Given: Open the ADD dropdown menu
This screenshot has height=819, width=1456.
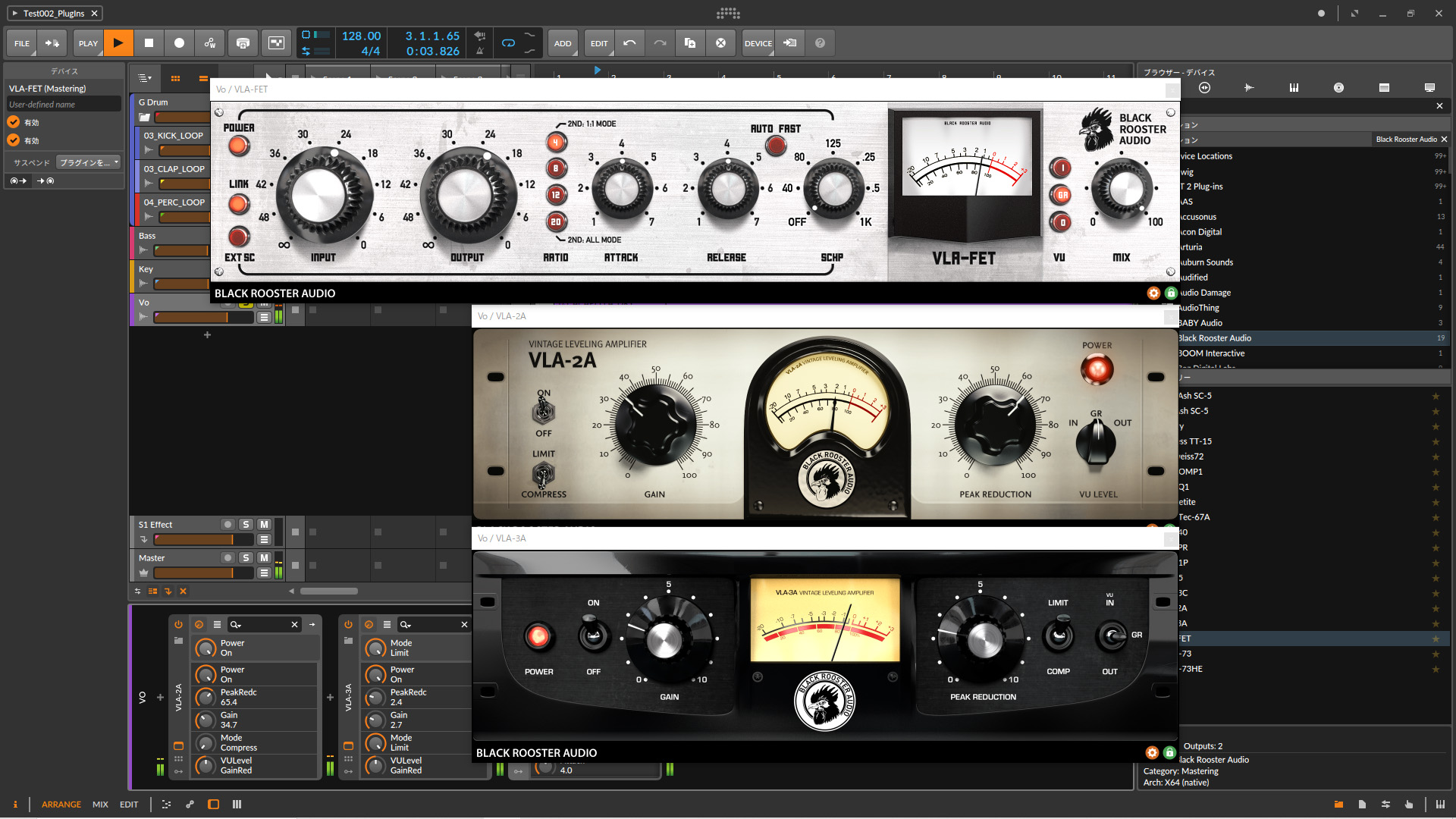Looking at the screenshot, I should (563, 43).
